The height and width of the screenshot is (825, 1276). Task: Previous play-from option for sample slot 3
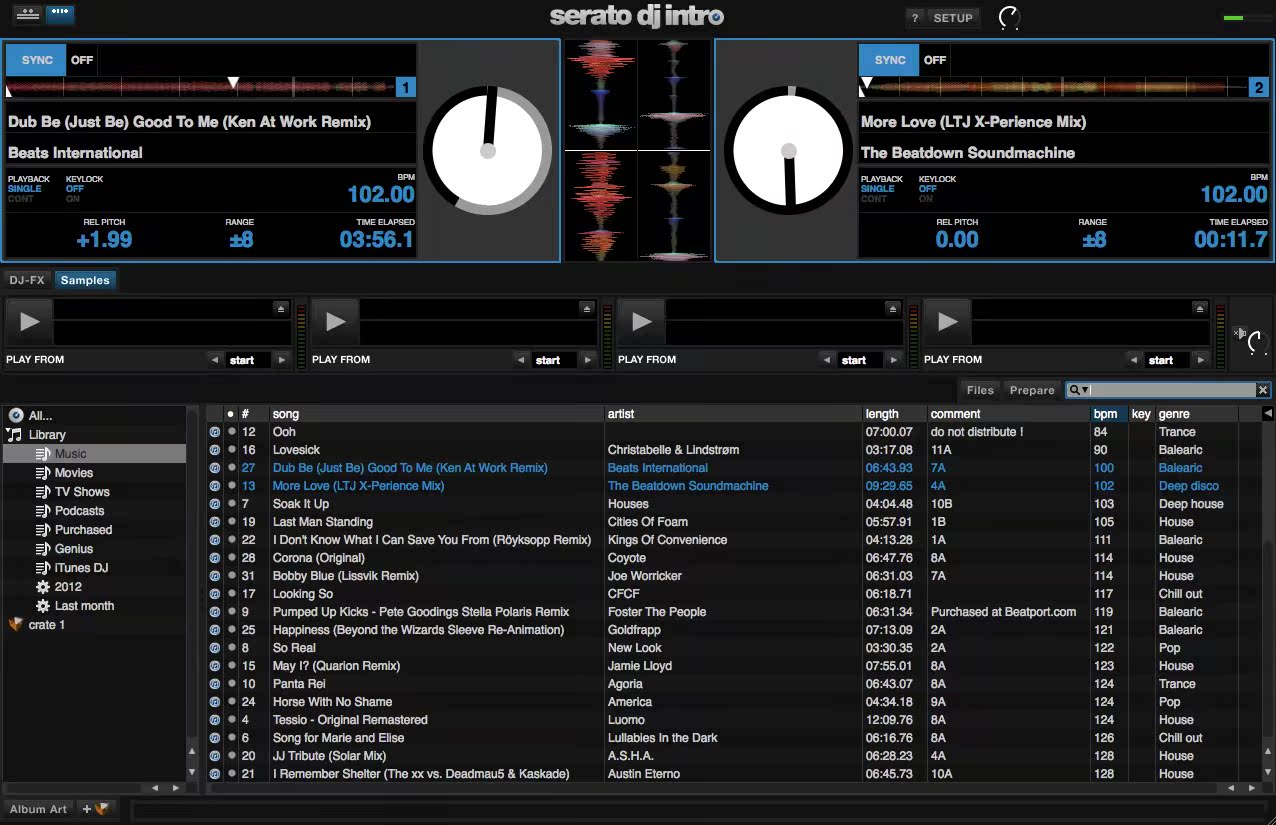[x=826, y=360]
